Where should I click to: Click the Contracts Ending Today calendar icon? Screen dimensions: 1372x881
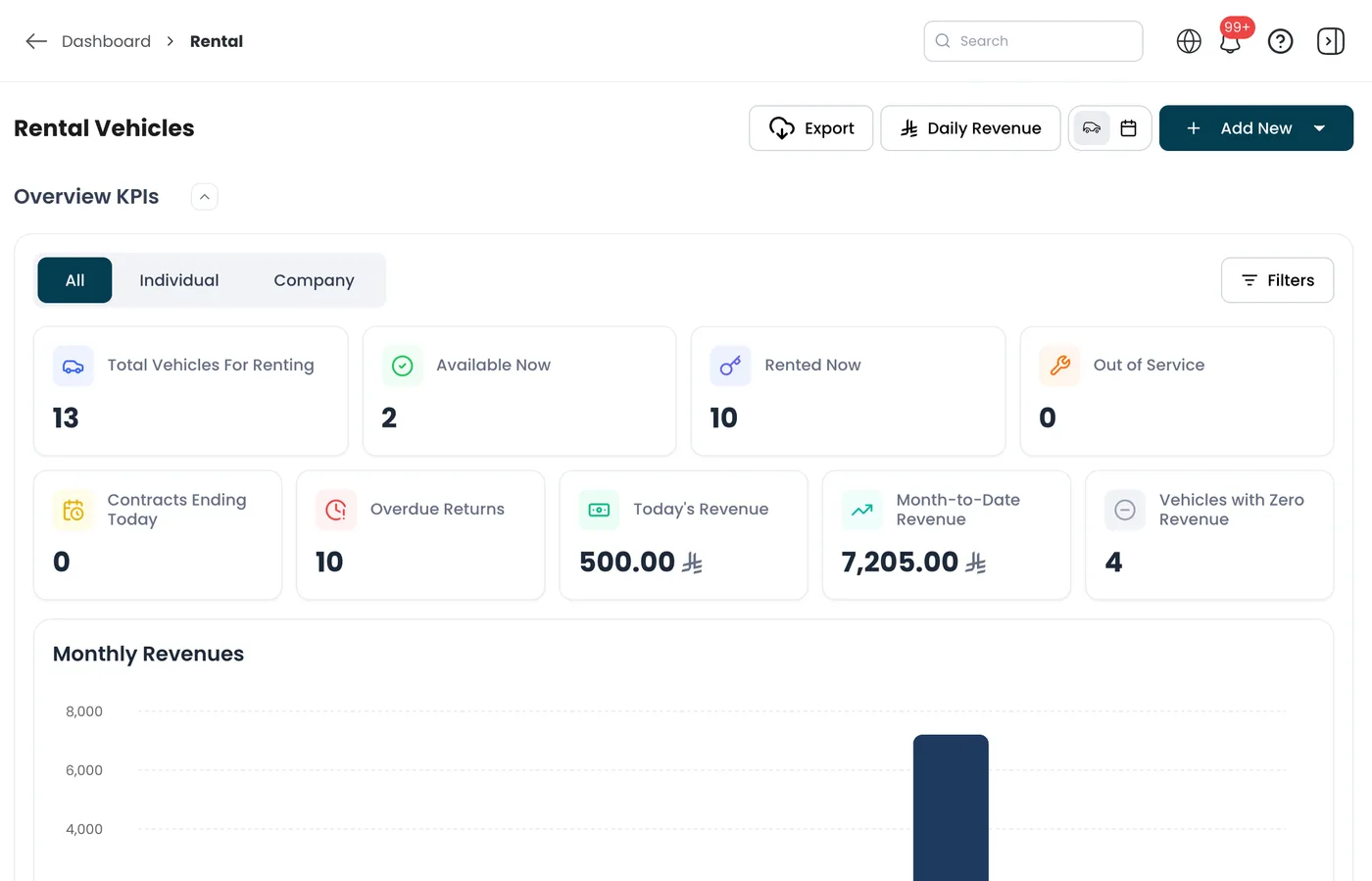pos(73,510)
